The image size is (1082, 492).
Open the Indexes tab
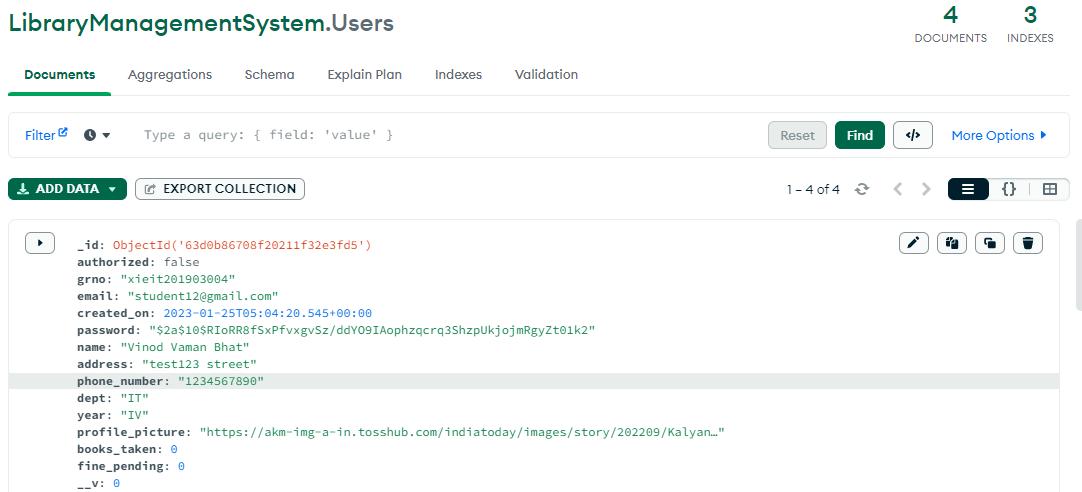(x=458, y=75)
